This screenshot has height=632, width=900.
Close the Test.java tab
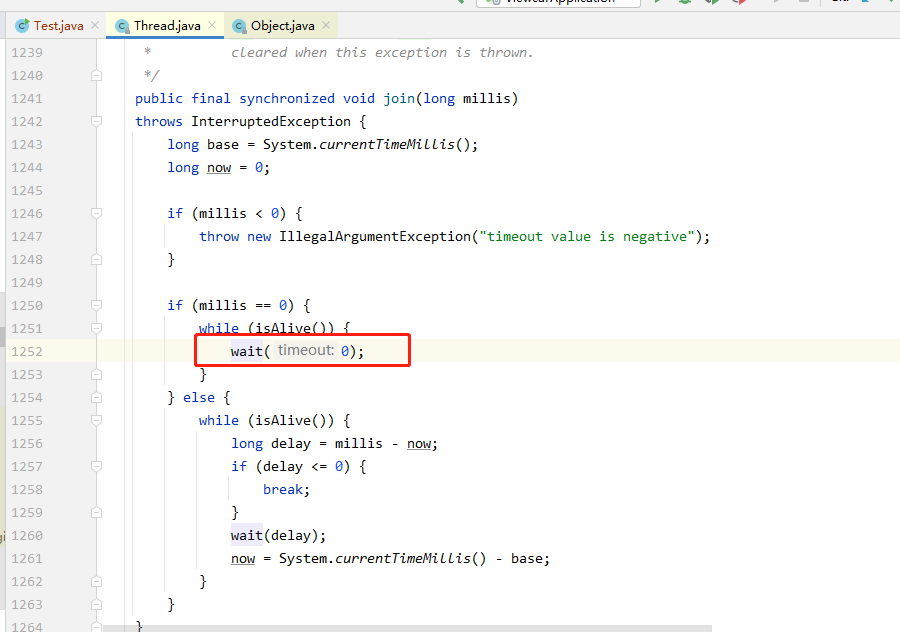[95, 25]
